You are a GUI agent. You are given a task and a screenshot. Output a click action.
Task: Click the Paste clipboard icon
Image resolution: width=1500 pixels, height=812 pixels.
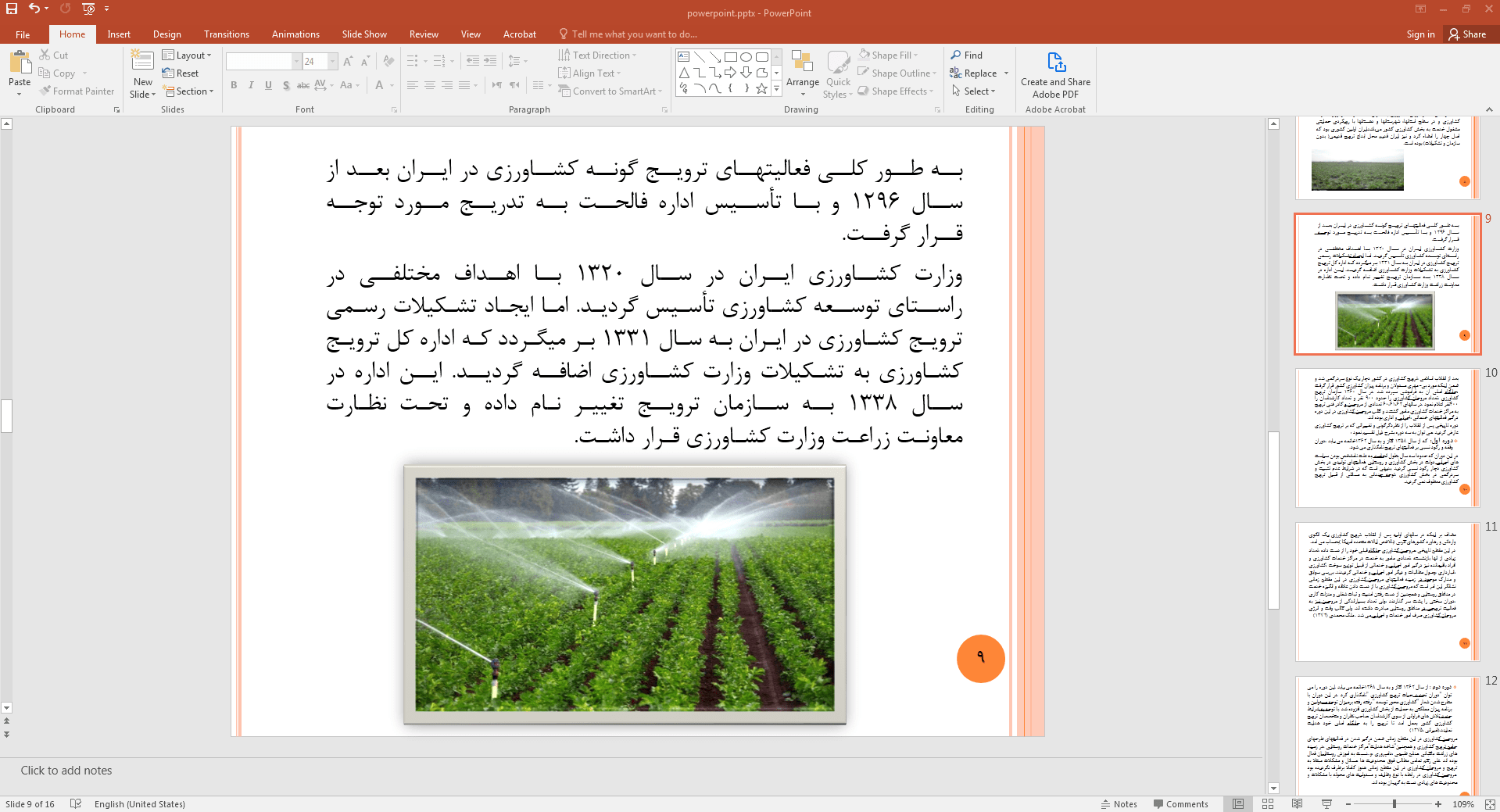click(x=20, y=63)
